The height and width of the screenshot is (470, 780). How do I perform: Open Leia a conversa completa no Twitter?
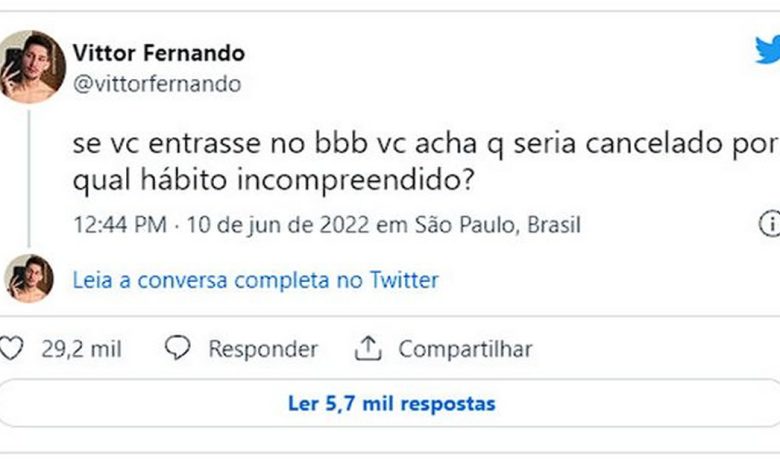click(255, 280)
